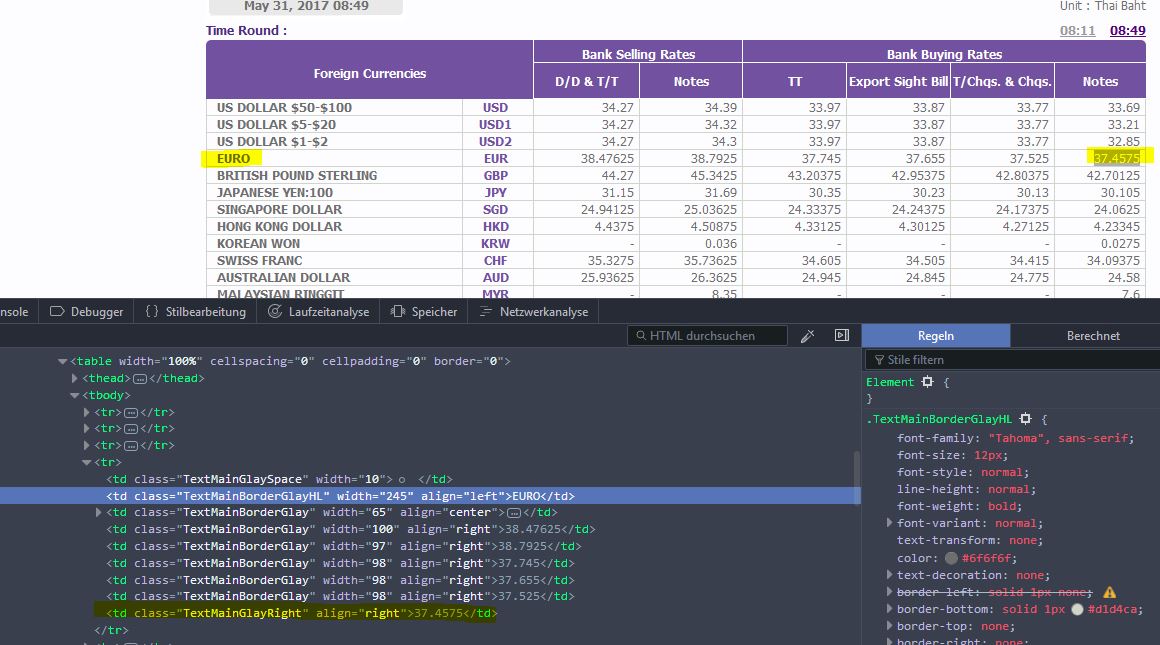Collapse the table element node
1160x645 pixels.
(x=62, y=361)
